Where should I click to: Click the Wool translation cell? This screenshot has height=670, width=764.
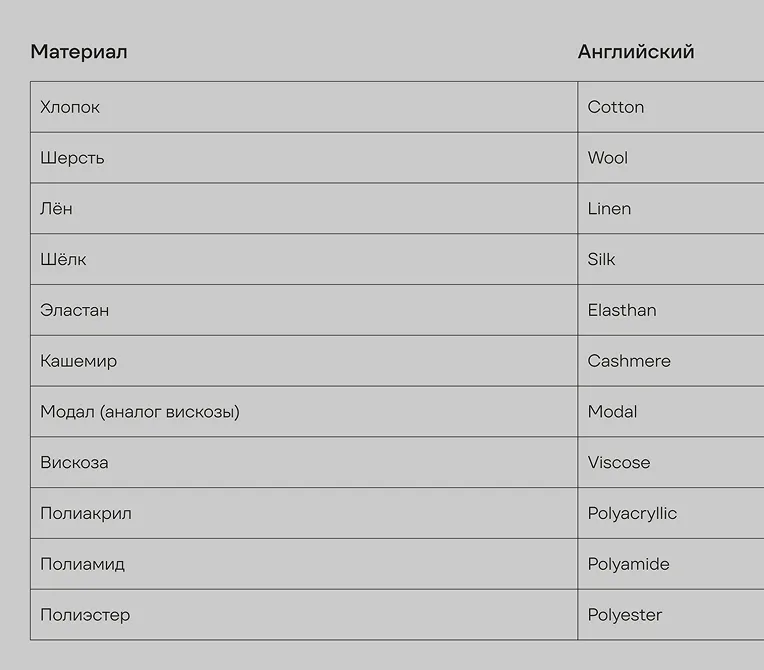671,157
